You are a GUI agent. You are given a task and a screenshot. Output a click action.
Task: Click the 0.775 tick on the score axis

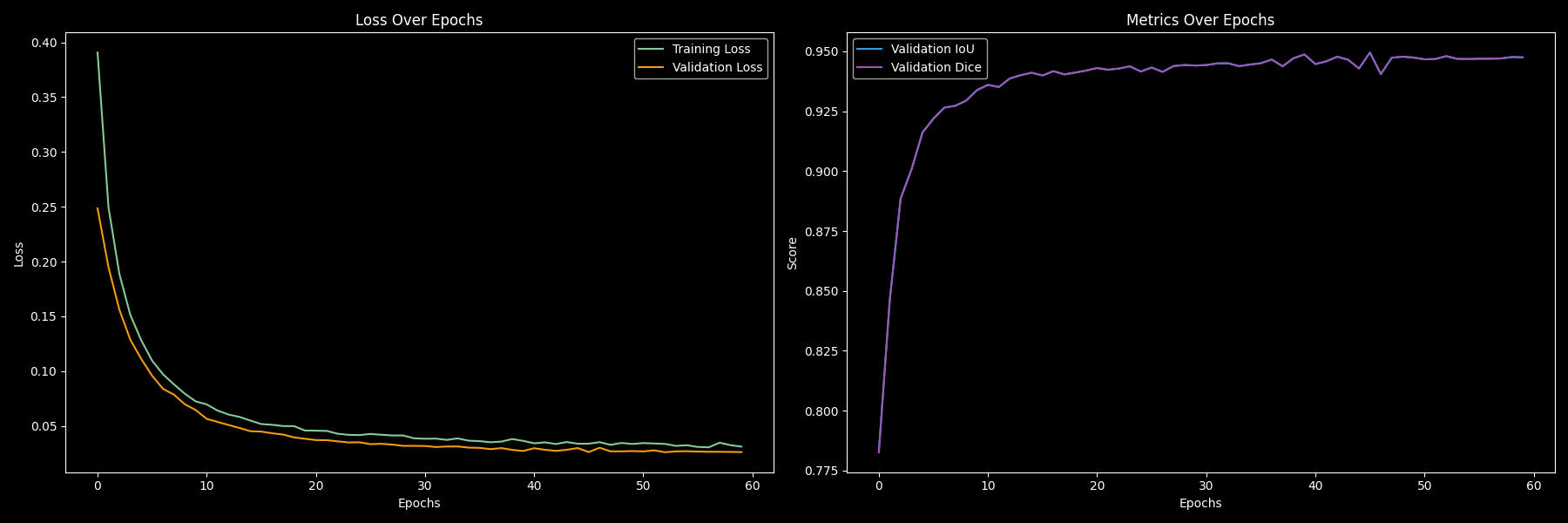(x=821, y=471)
